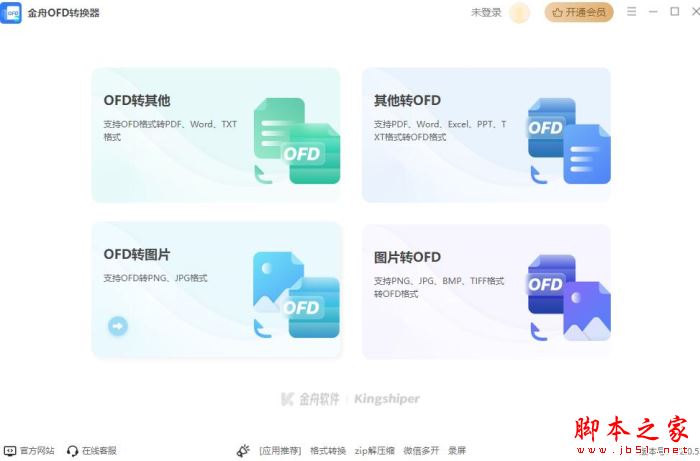The image size is (700, 461).
Task: Maximize the window
Action: [675, 12]
